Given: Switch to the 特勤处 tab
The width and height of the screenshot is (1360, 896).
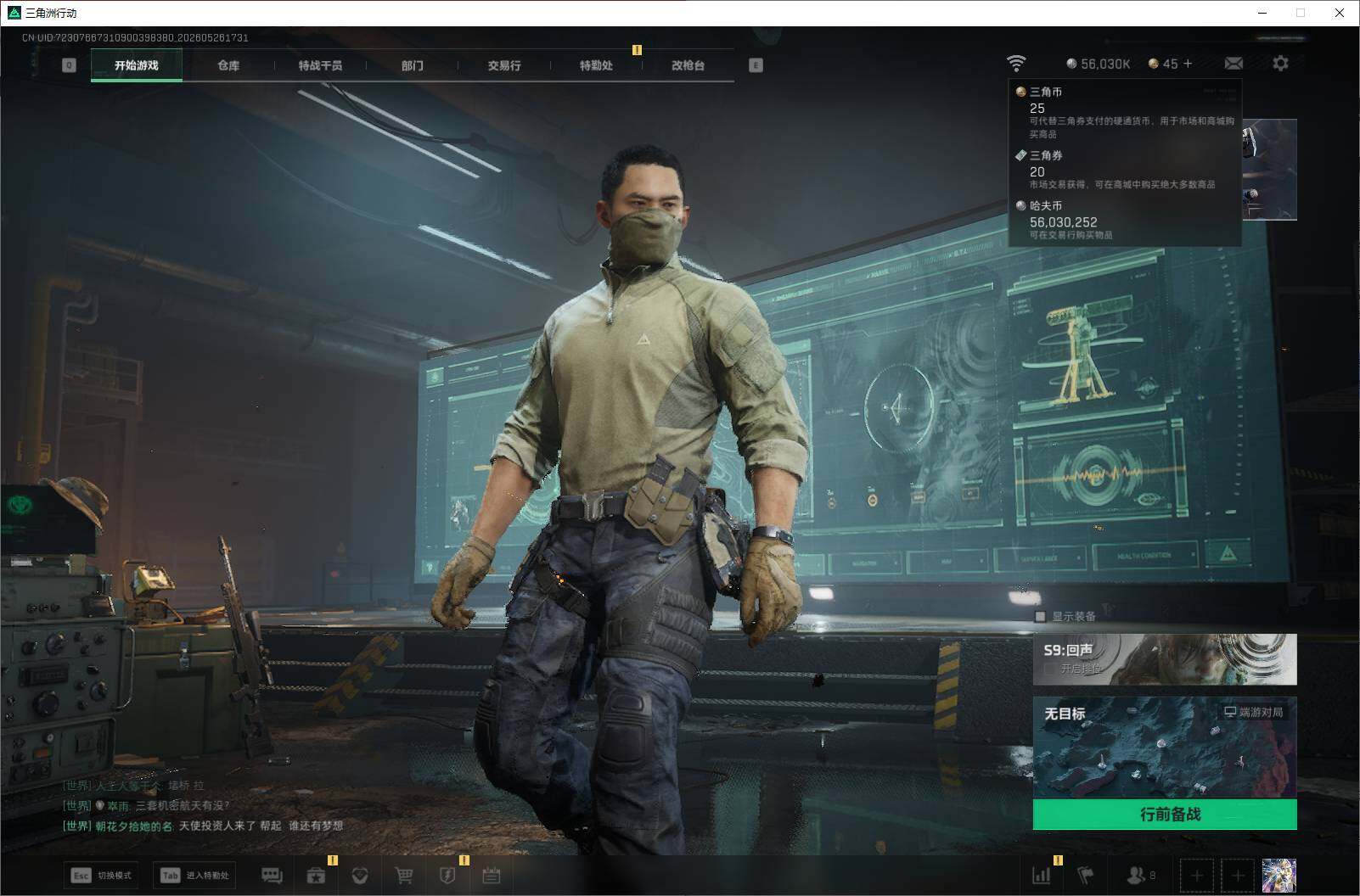Looking at the screenshot, I should point(596,65).
